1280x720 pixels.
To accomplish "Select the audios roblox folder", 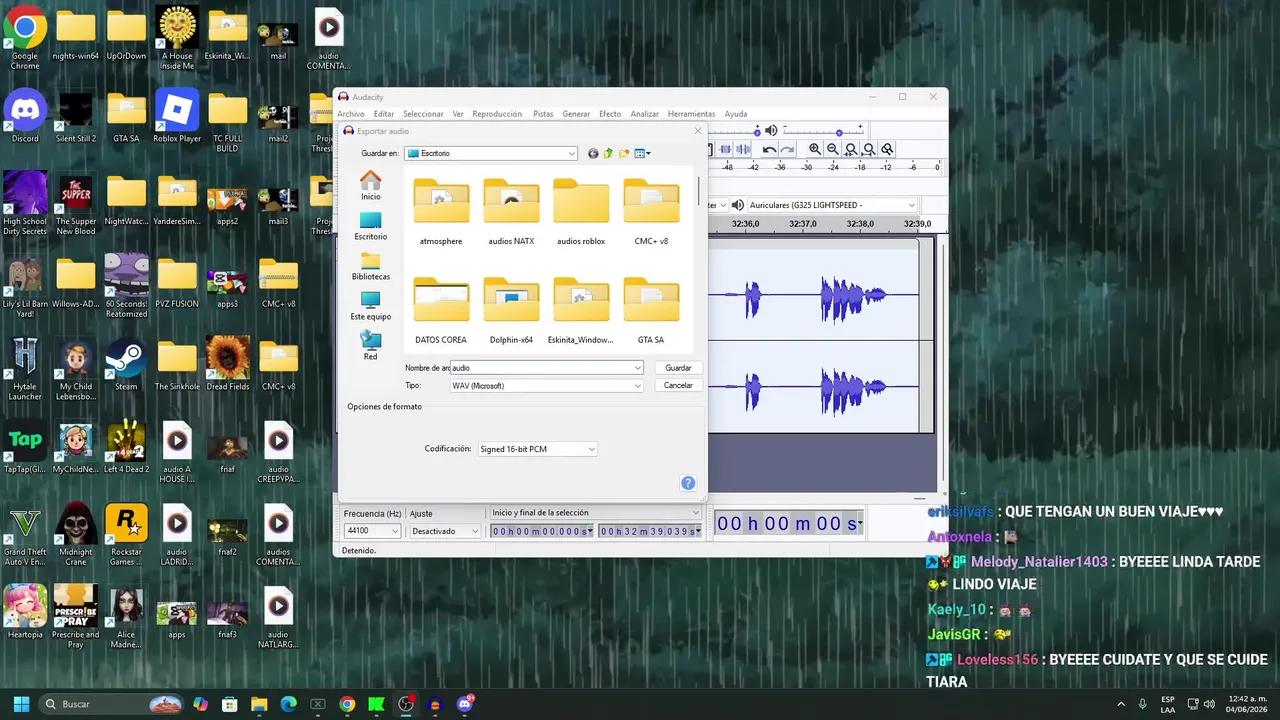I will [581, 212].
